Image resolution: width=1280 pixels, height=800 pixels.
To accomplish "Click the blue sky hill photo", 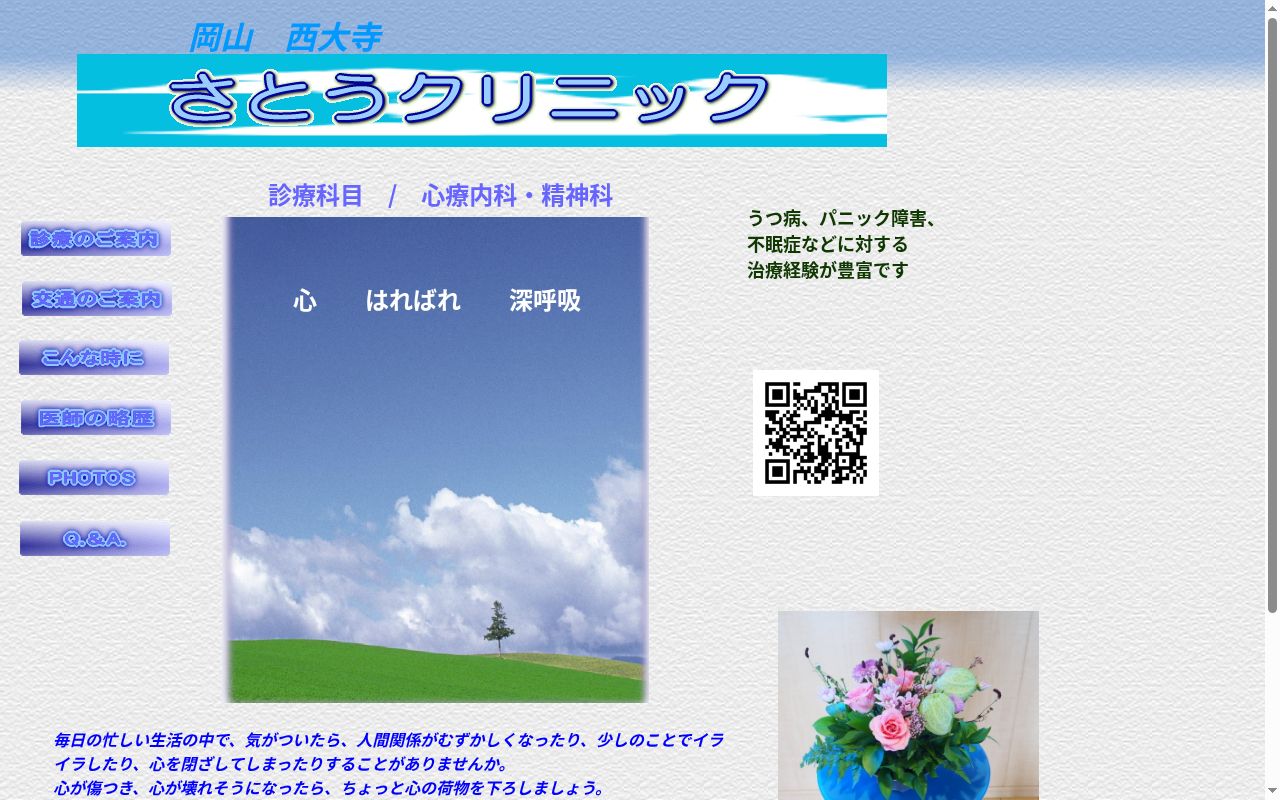I will coord(437,460).
